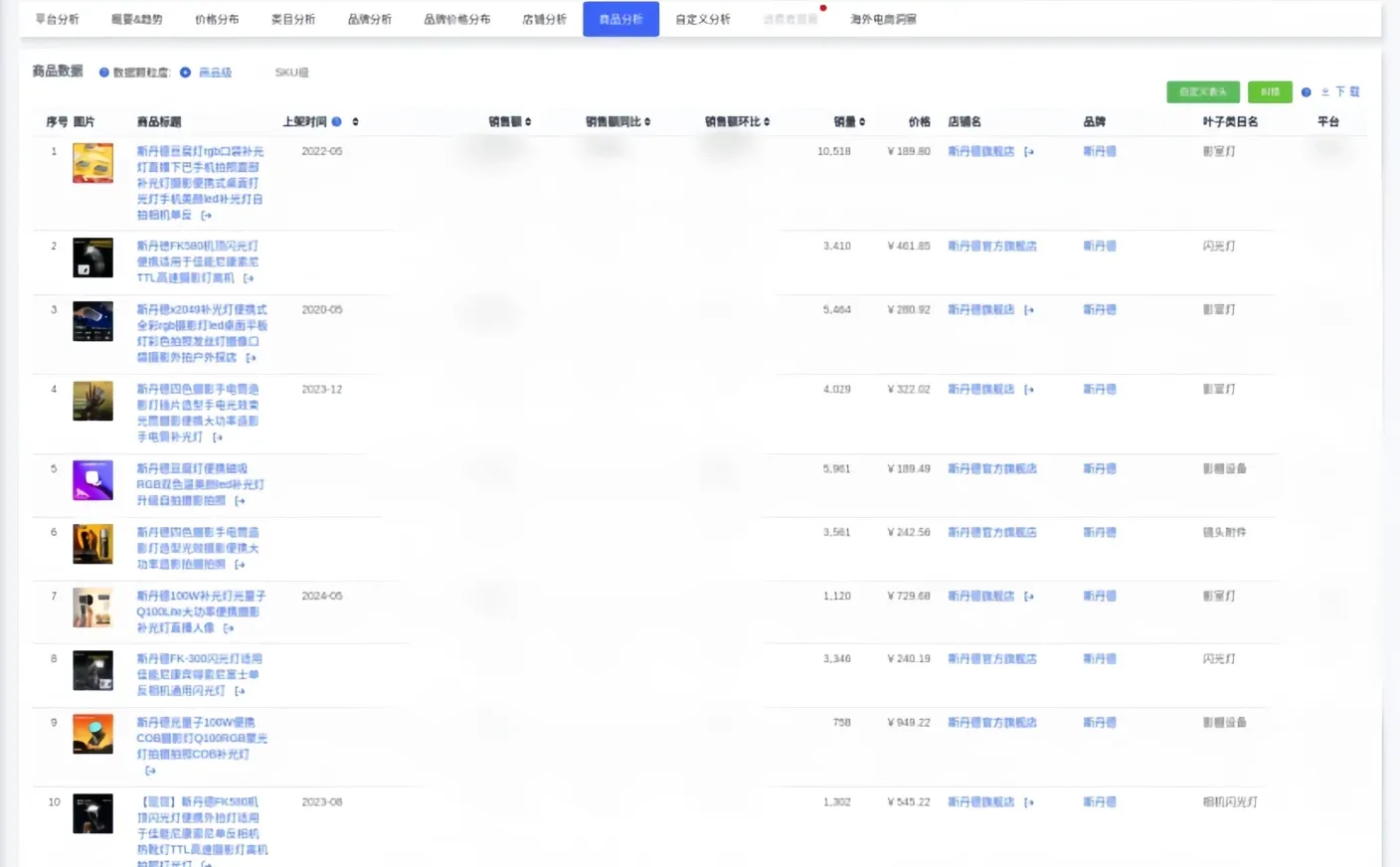Click the info icon beside the download link
This screenshot has height=867, width=1400.
click(x=1307, y=91)
